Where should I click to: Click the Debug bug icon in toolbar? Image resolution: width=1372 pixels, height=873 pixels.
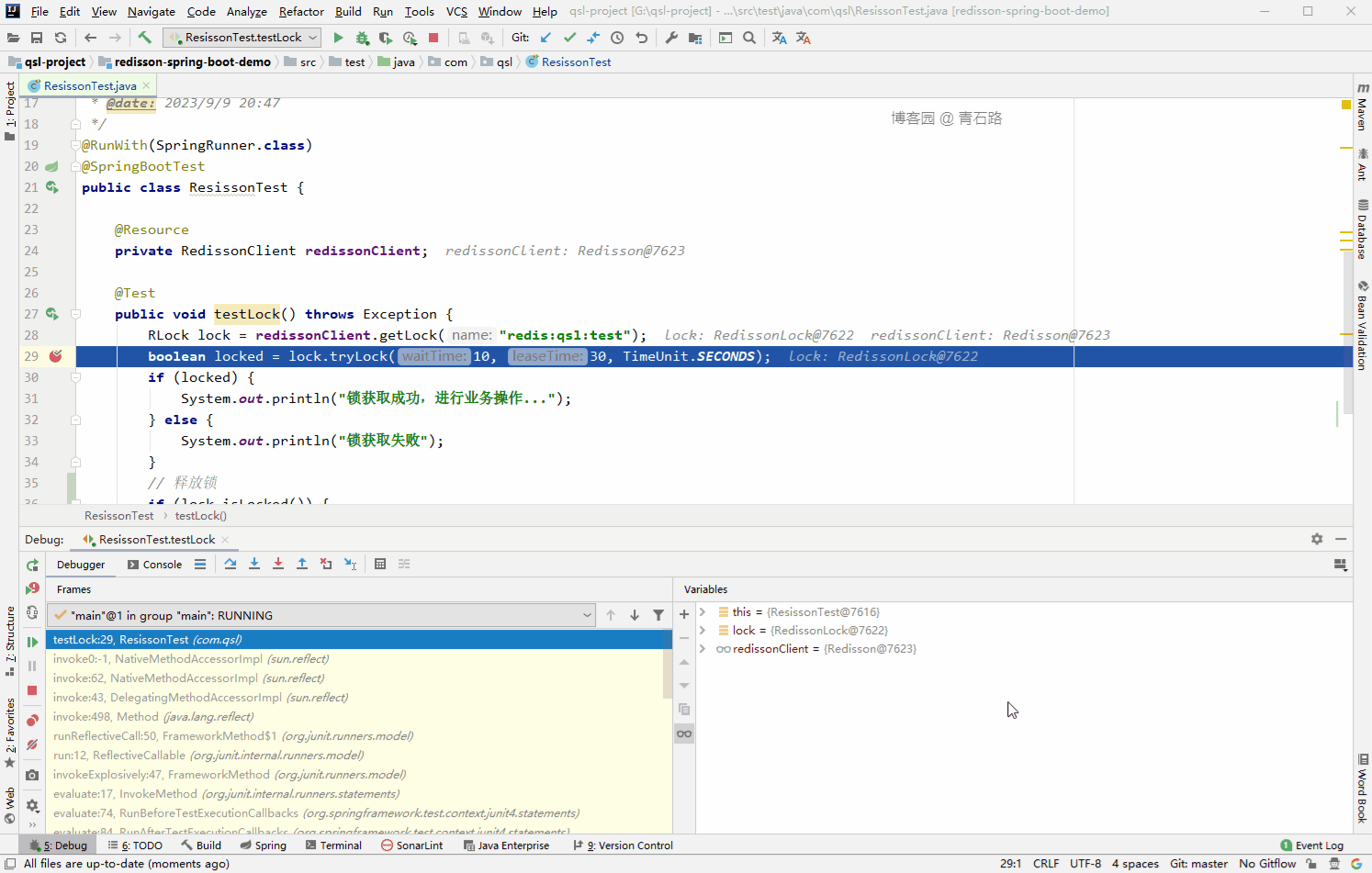pos(362,38)
